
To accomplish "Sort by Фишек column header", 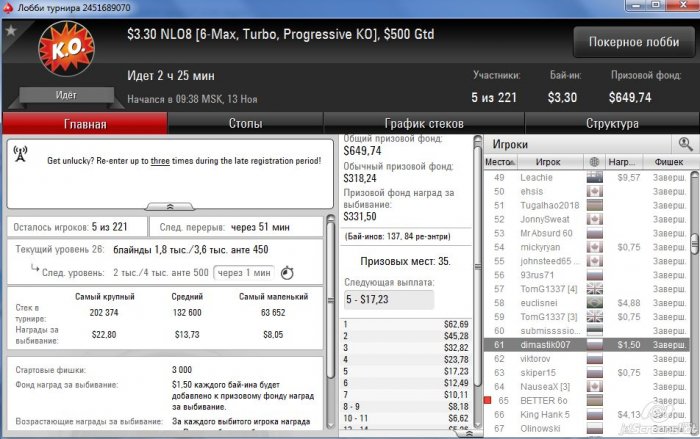I will click(x=668, y=162).
